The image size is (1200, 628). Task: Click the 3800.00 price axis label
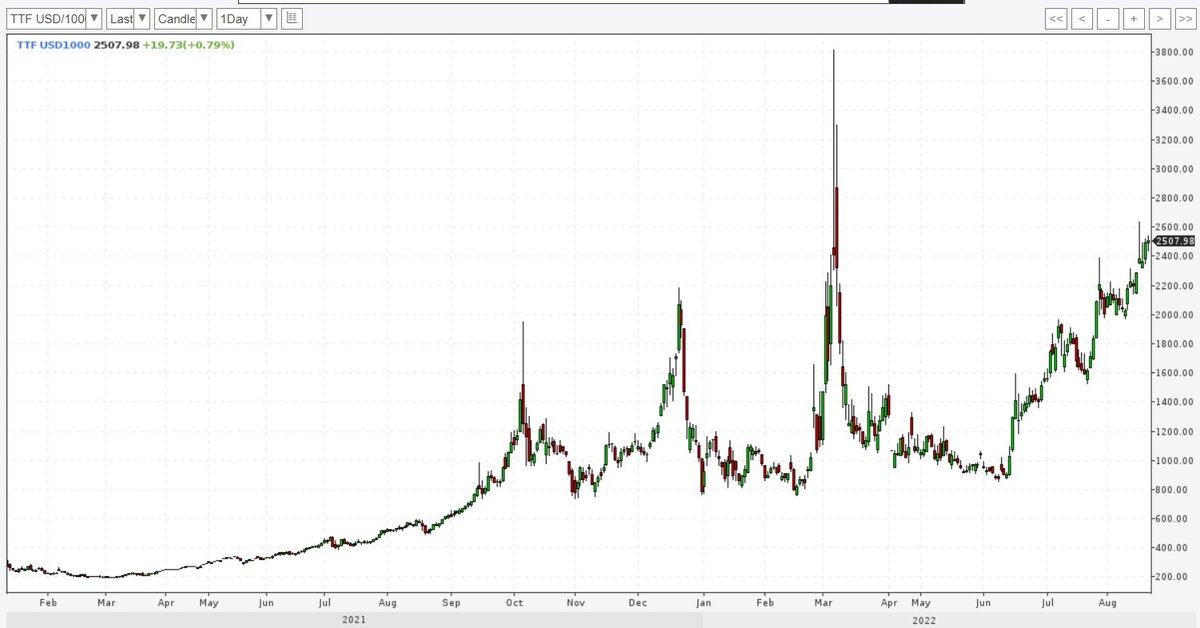pos(1174,52)
